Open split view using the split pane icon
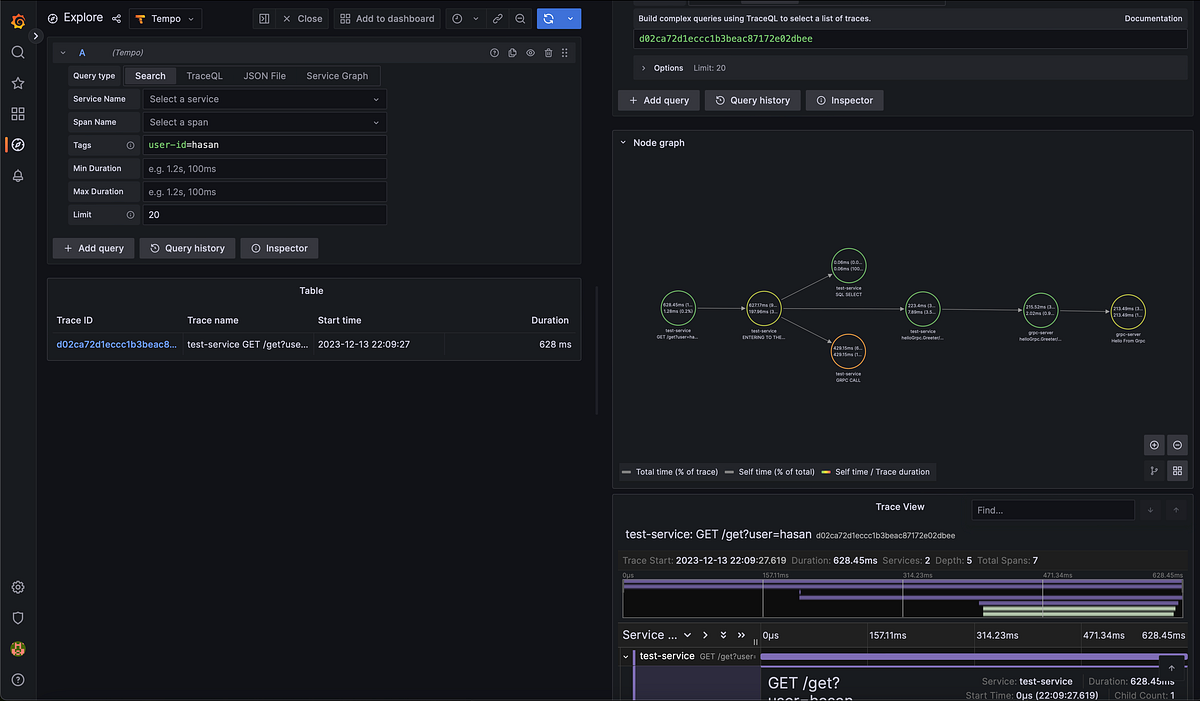This screenshot has height=701, width=1200. click(265, 18)
